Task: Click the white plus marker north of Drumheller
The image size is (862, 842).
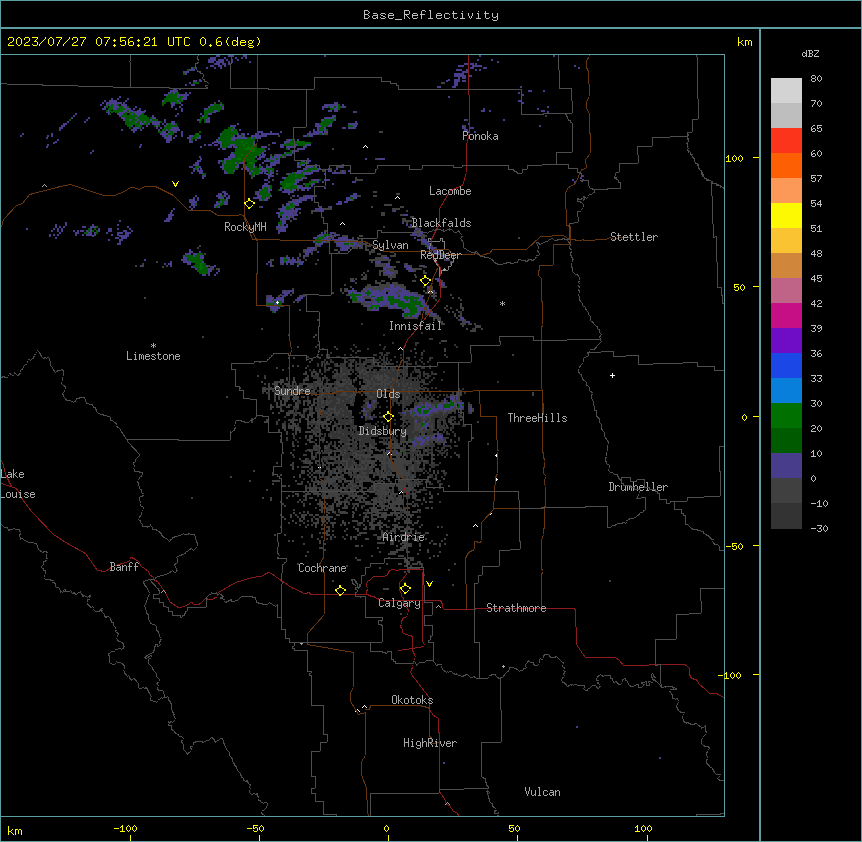Action: point(612,375)
